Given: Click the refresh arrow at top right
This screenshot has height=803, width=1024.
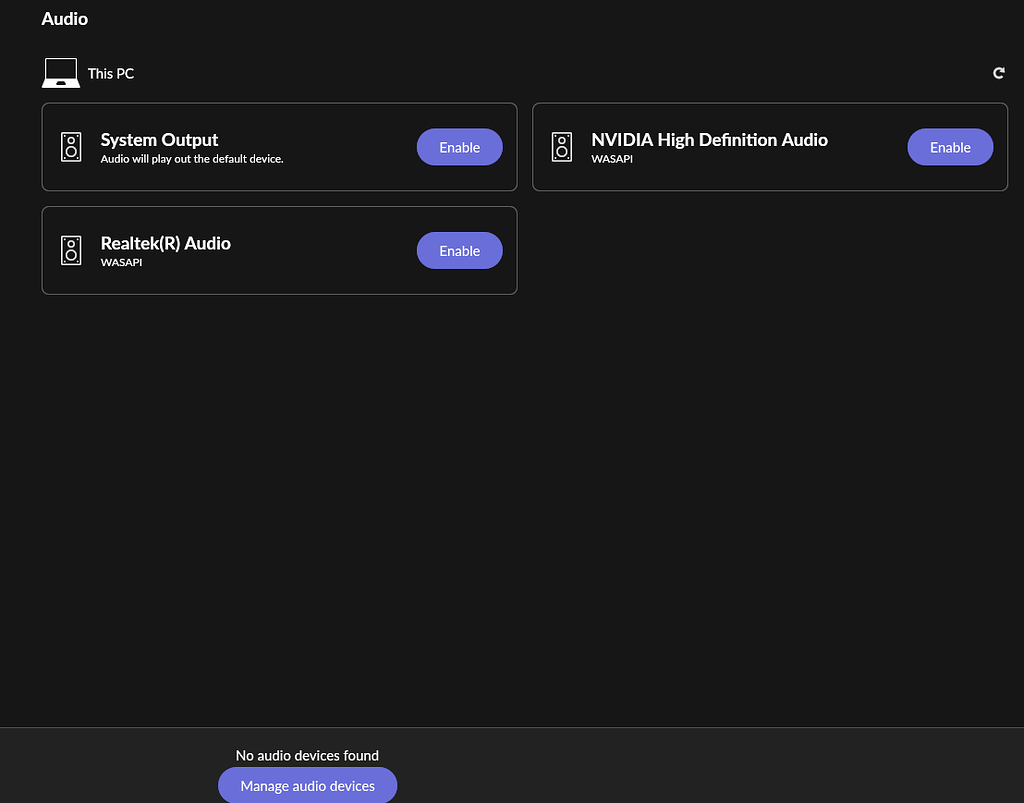Looking at the screenshot, I should coord(998,72).
